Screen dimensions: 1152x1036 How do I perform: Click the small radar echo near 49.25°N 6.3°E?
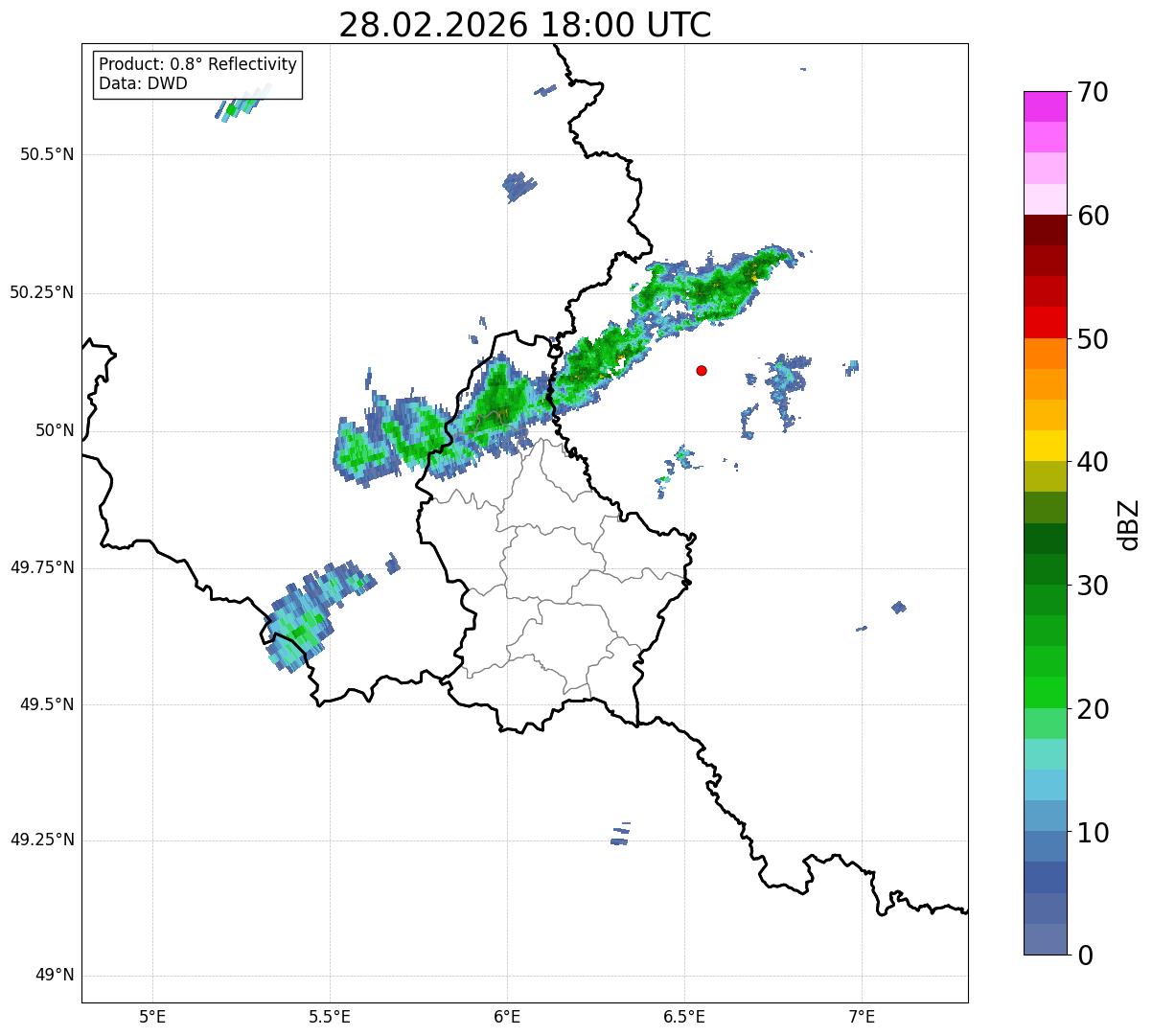point(621,835)
